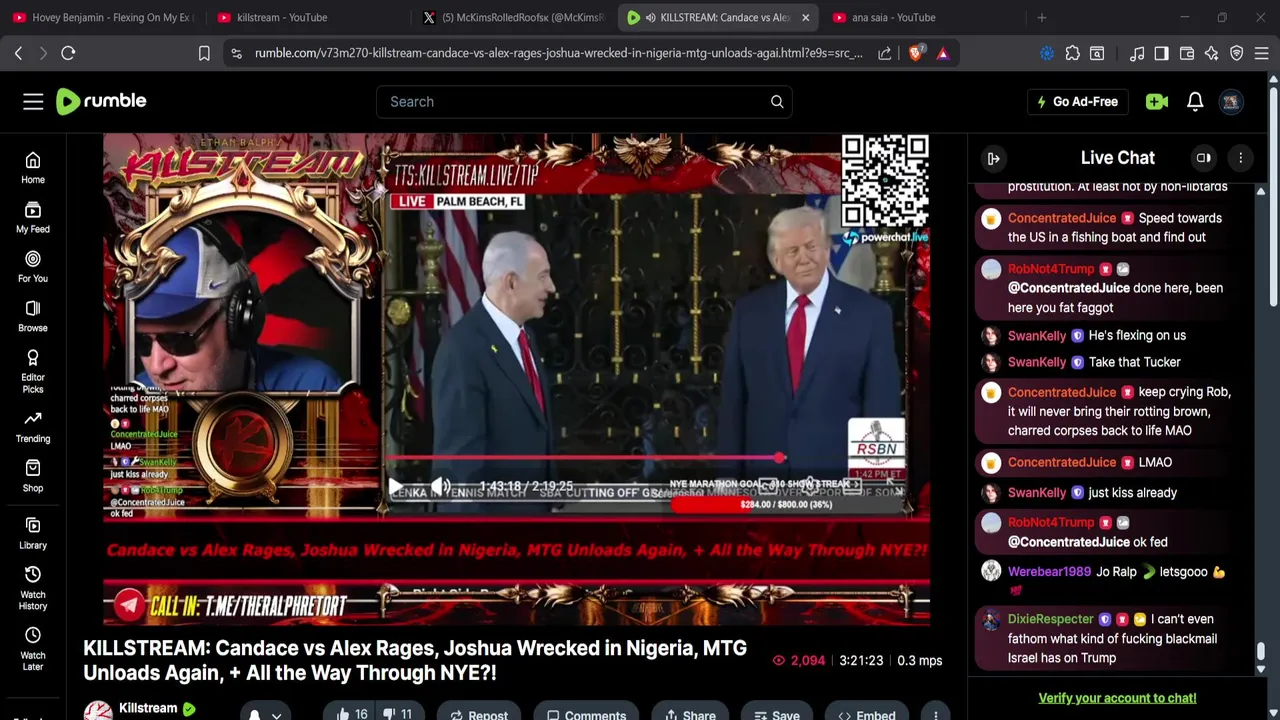This screenshot has width=1280, height=720.
Task: Click the video progress scrubber knob
Action: (780, 459)
